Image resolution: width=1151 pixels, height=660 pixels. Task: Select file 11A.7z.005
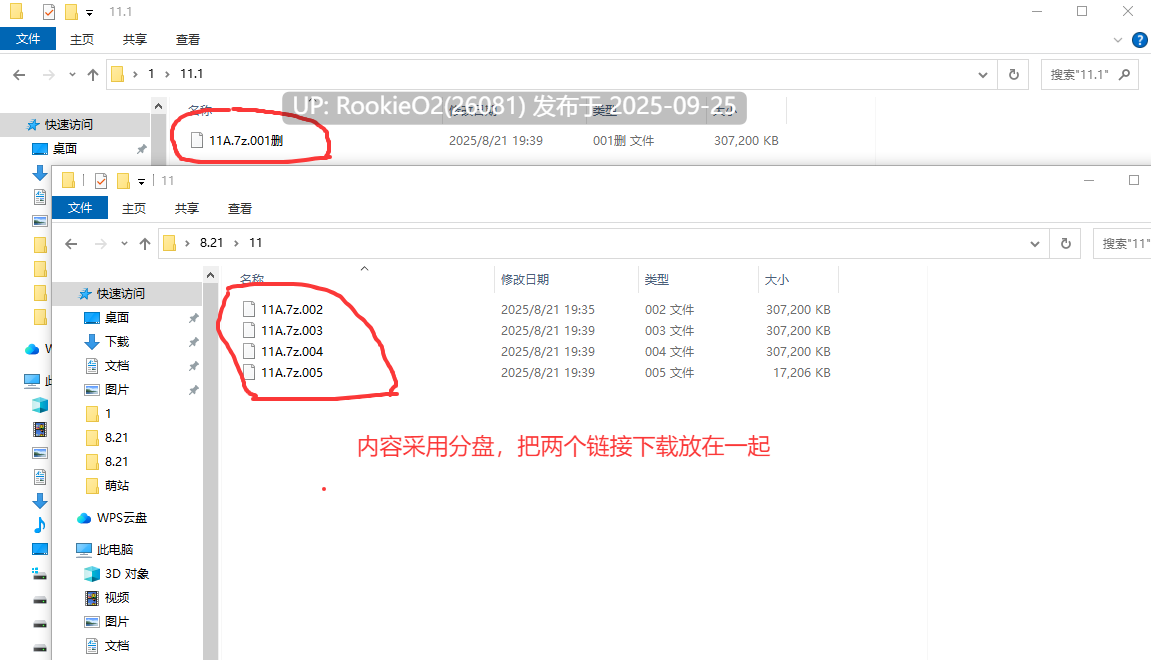tap(291, 373)
